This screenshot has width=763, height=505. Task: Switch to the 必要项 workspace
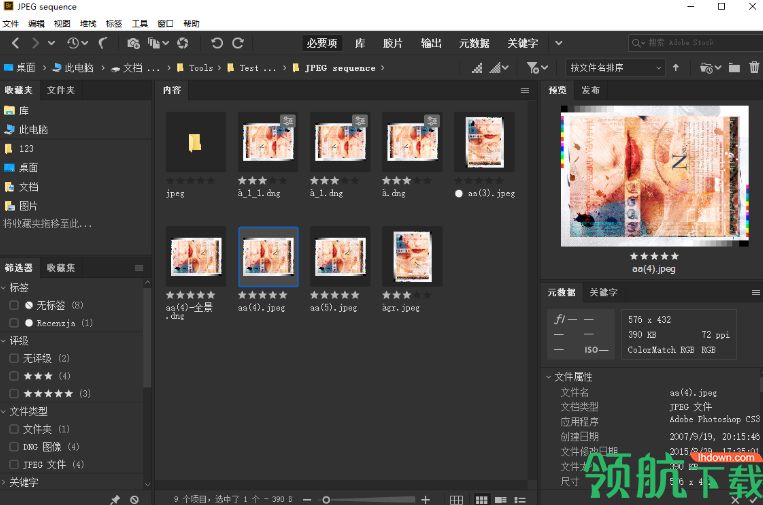coord(322,43)
